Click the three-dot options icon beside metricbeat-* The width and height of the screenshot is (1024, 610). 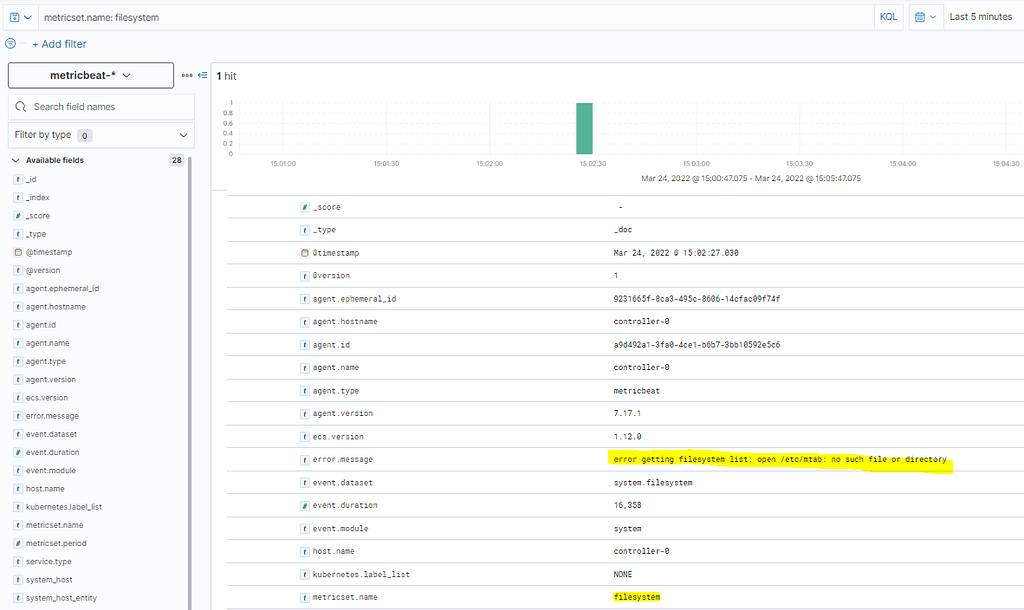point(188,75)
